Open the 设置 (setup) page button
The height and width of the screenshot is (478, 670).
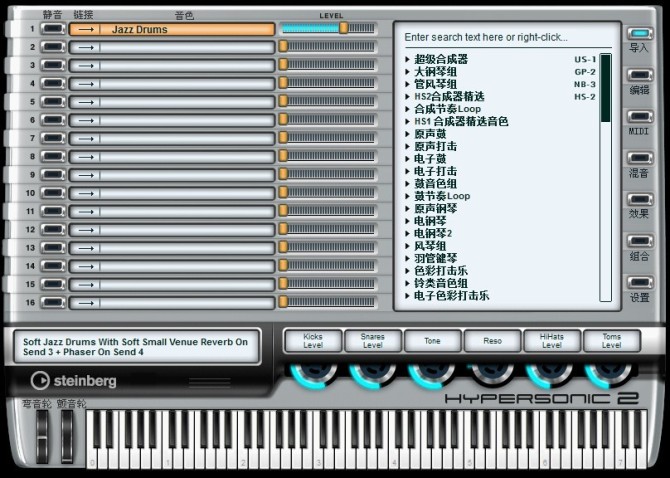[640, 282]
